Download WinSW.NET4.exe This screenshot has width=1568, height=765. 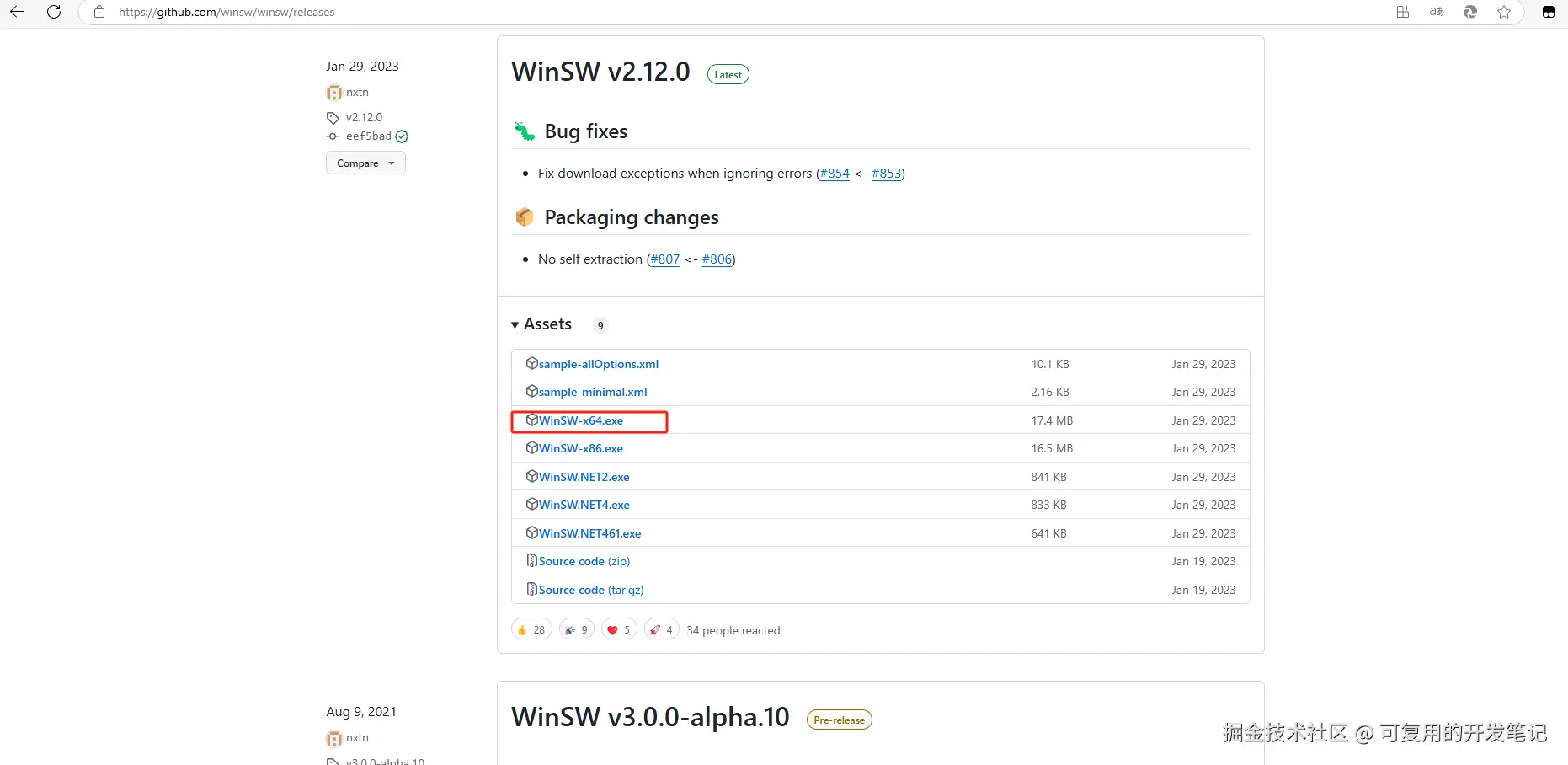pyautogui.click(x=584, y=505)
